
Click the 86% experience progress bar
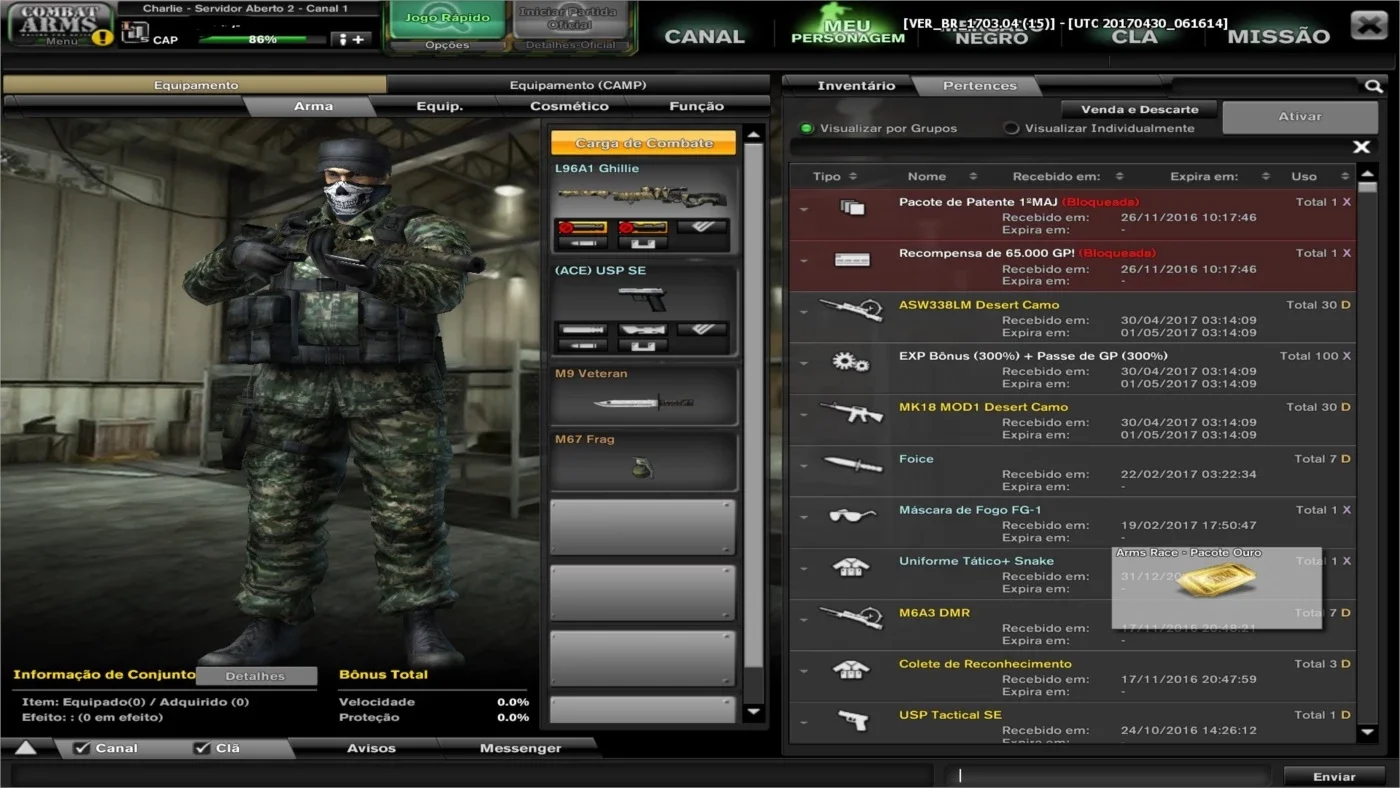tap(263, 40)
